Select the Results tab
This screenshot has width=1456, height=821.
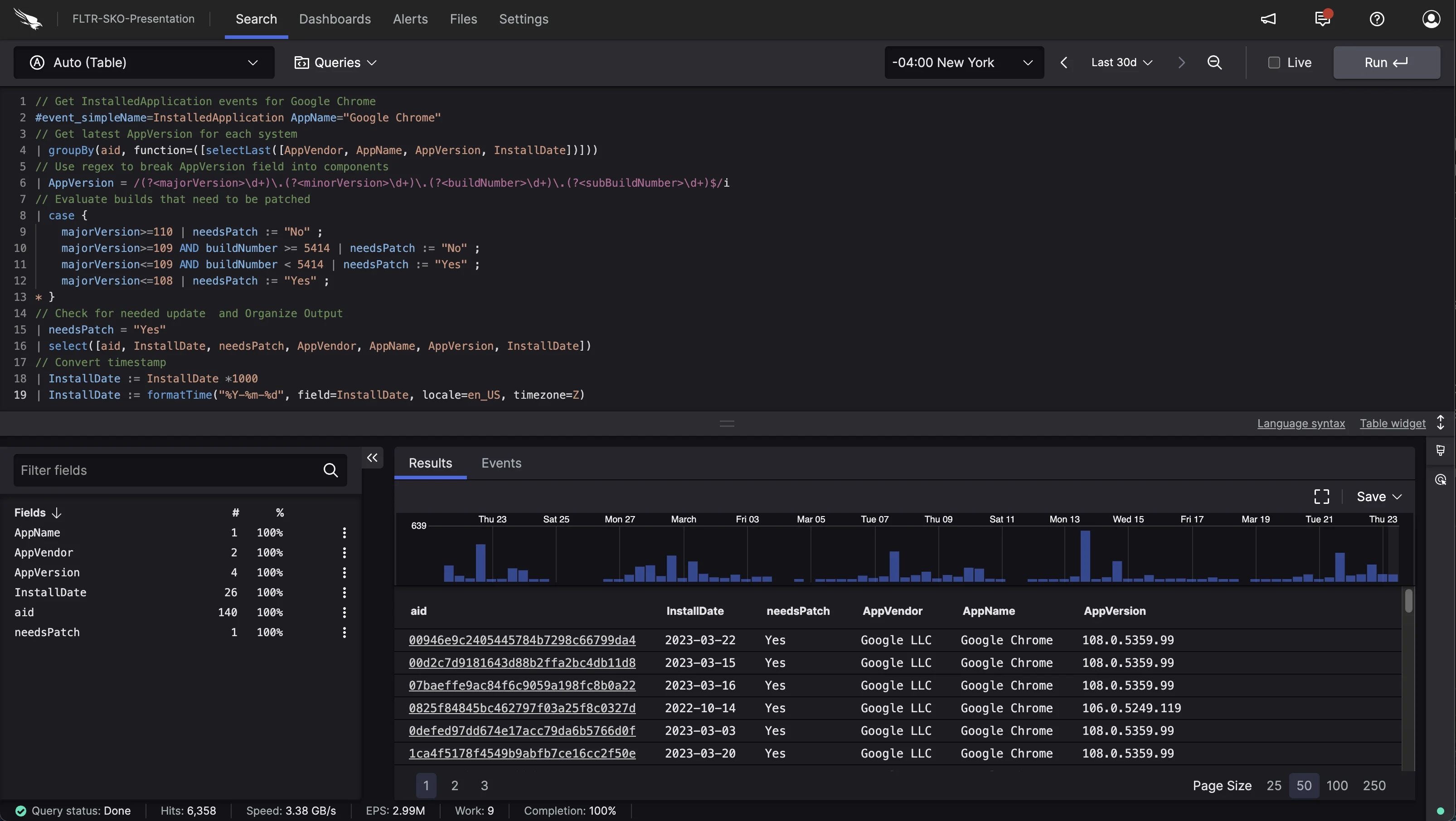point(430,463)
